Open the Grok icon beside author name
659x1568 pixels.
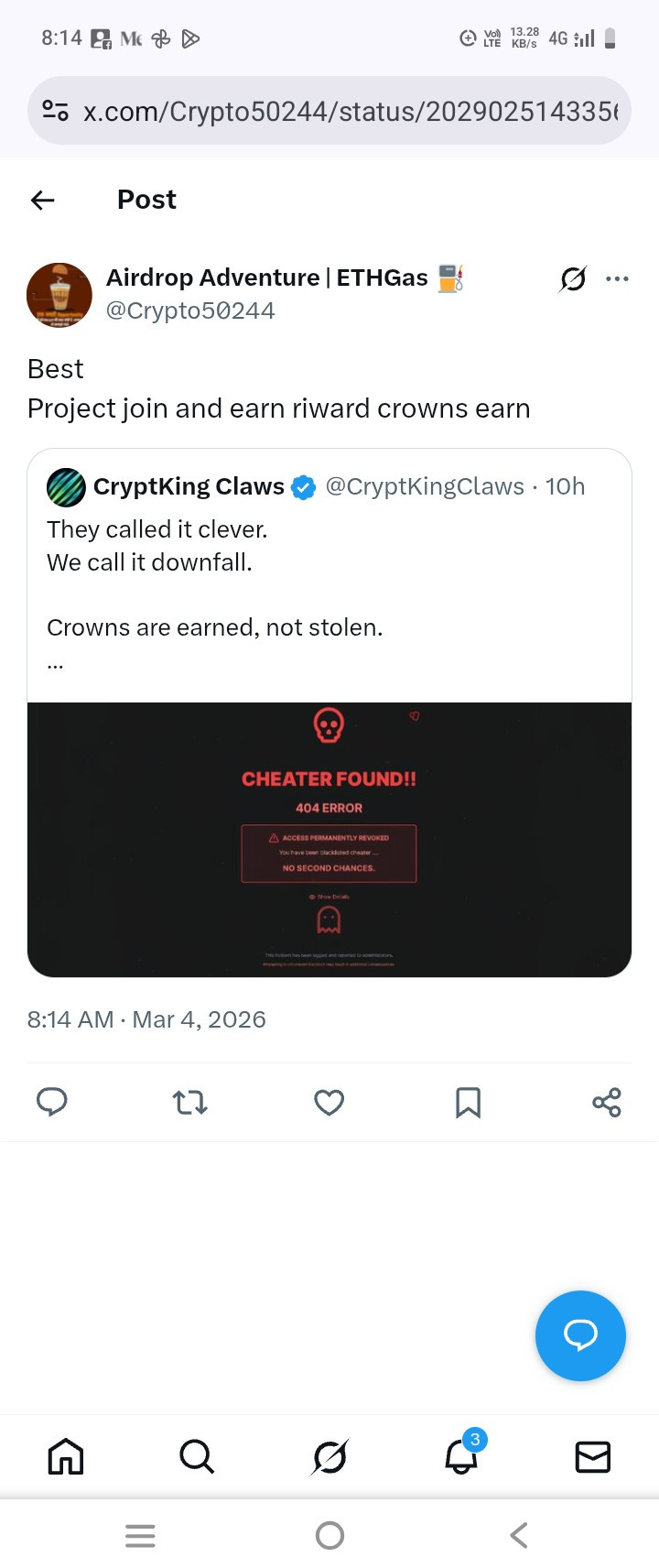pyautogui.click(x=573, y=278)
